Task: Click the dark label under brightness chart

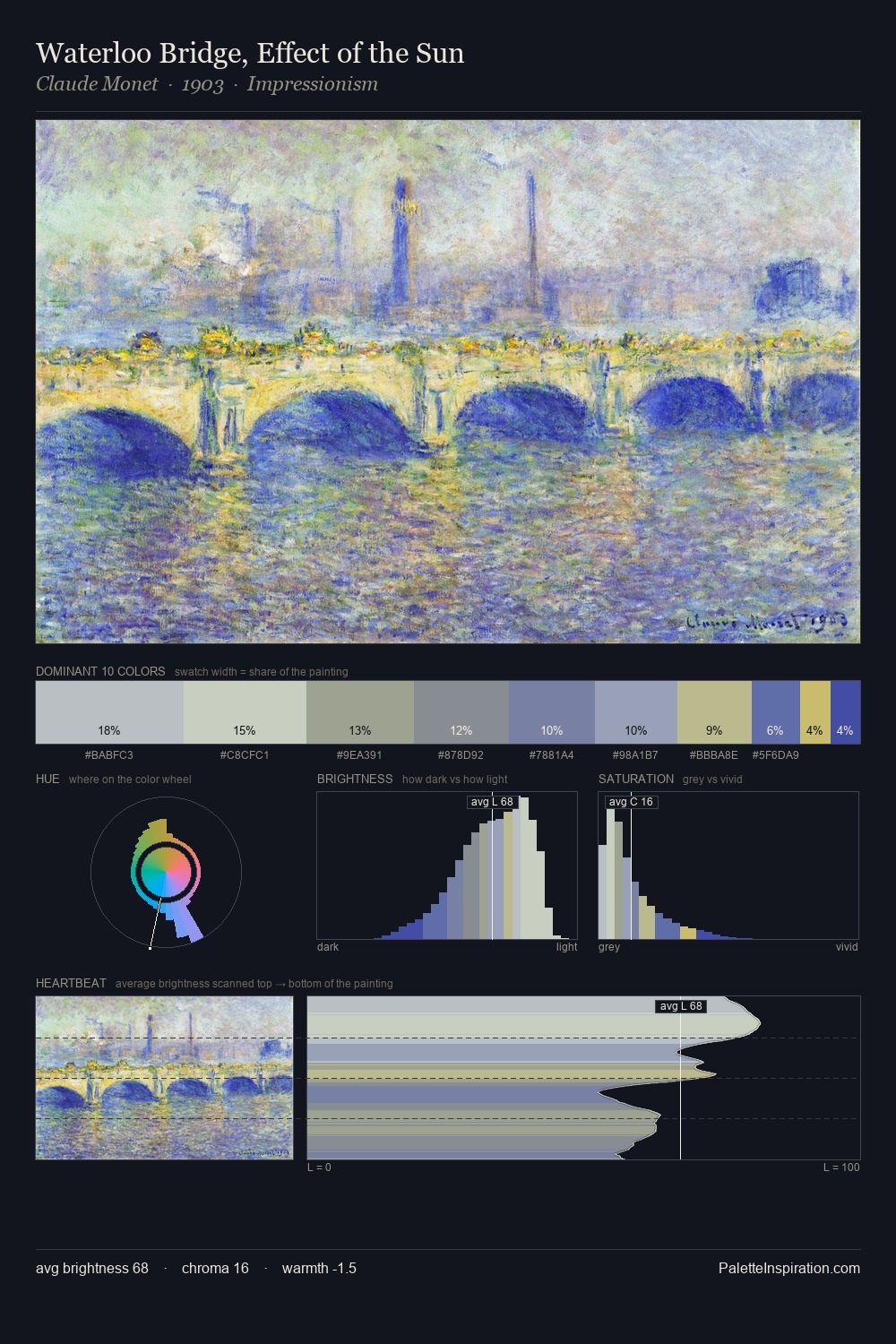Action: tap(328, 947)
